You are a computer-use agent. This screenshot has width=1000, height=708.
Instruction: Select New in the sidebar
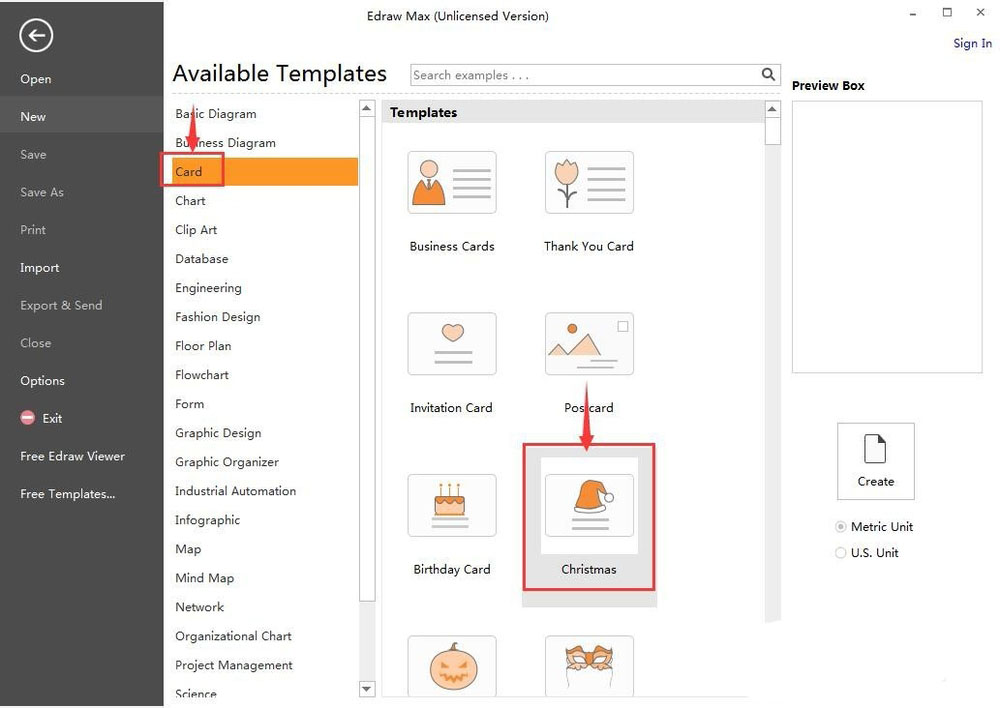tap(82, 117)
